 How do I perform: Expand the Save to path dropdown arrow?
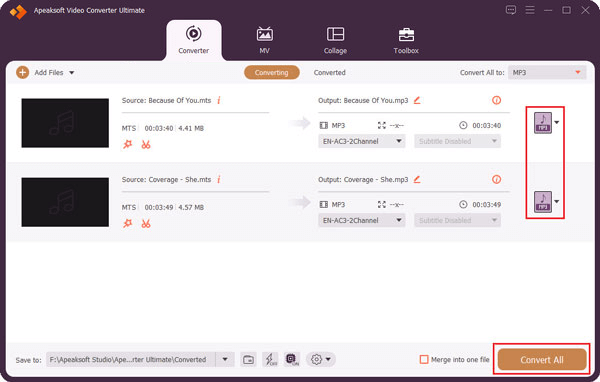(x=225, y=359)
